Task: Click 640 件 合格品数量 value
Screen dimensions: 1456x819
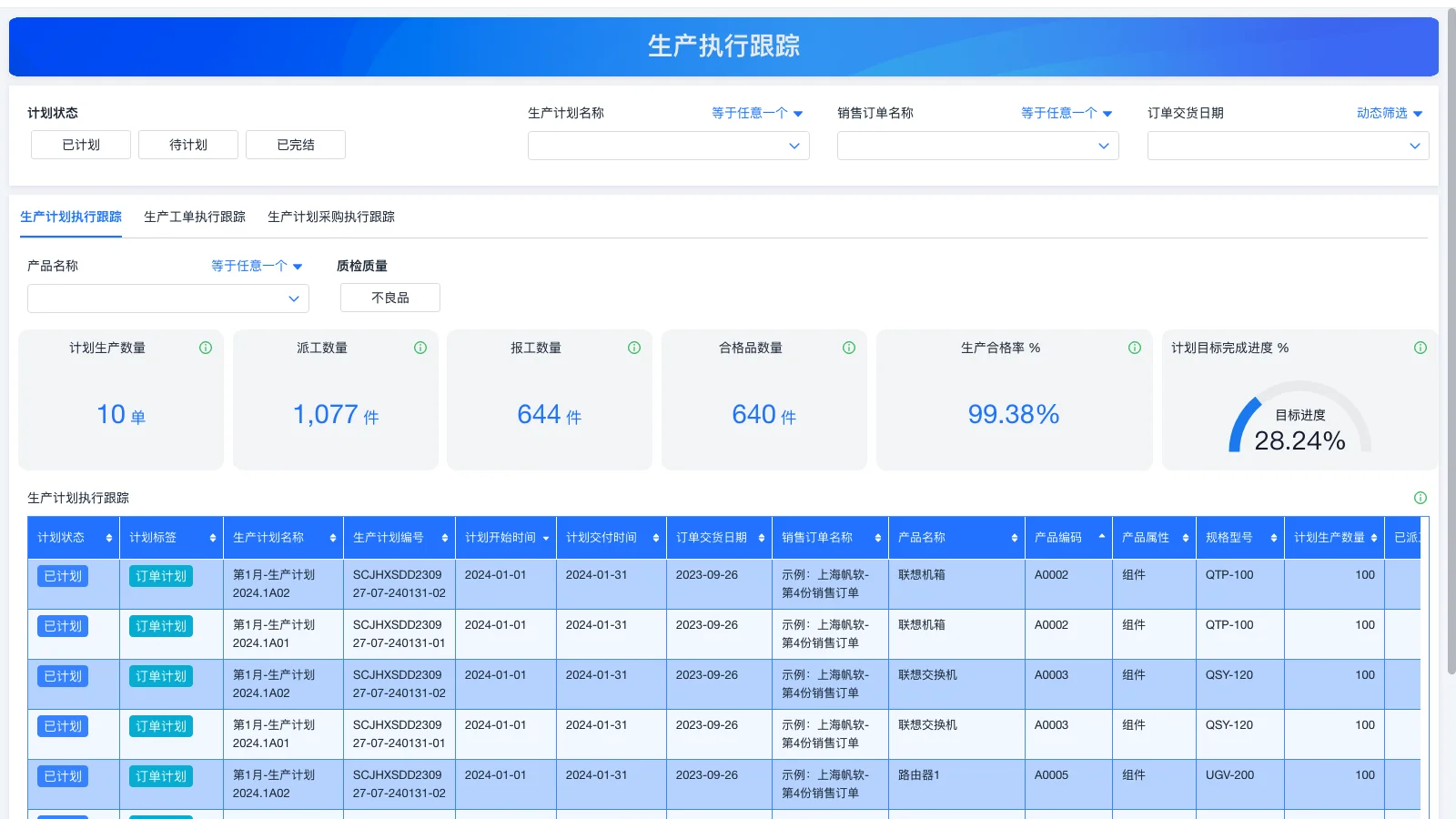Action: coord(764,415)
